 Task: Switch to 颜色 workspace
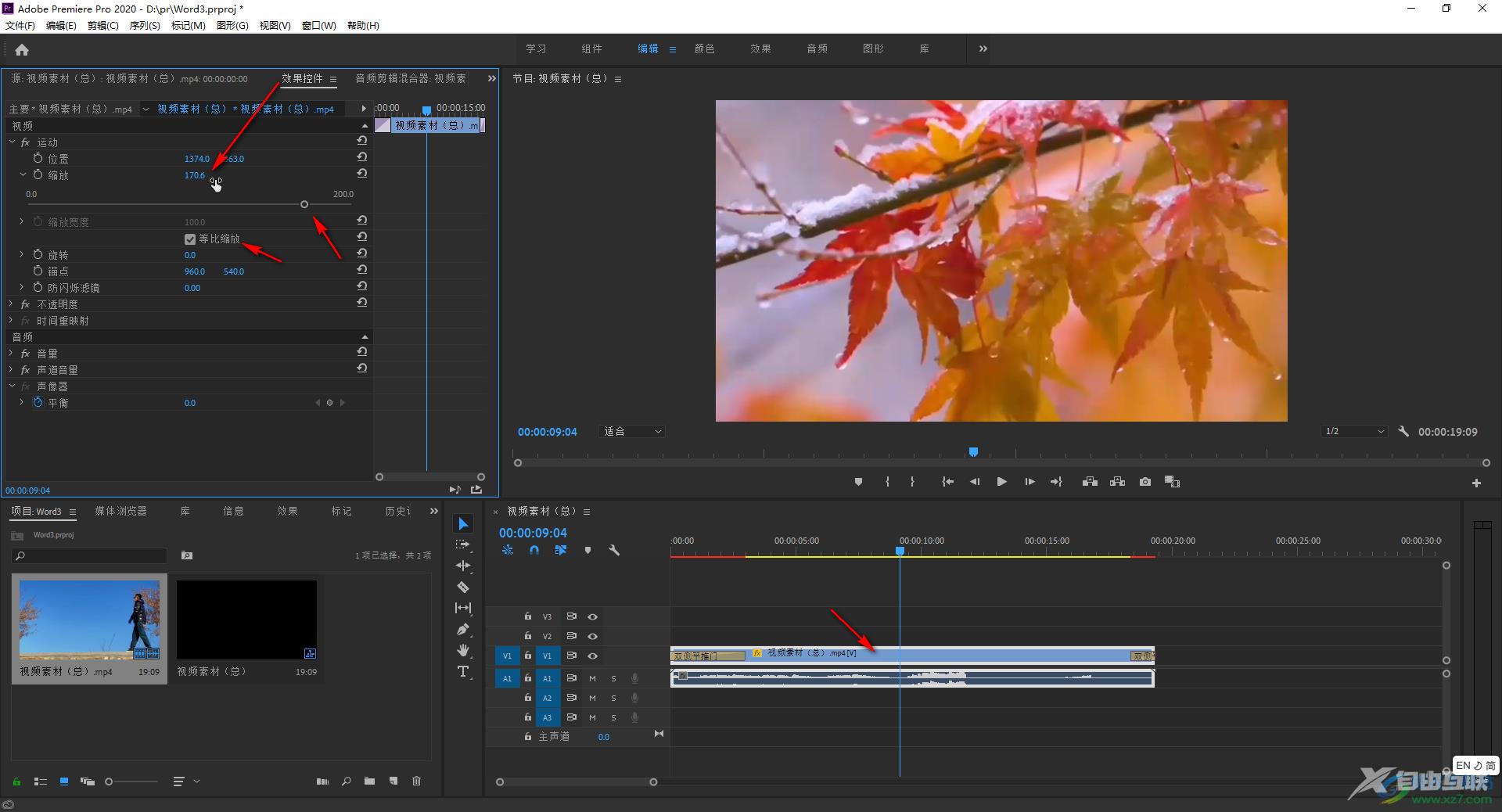point(704,49)
